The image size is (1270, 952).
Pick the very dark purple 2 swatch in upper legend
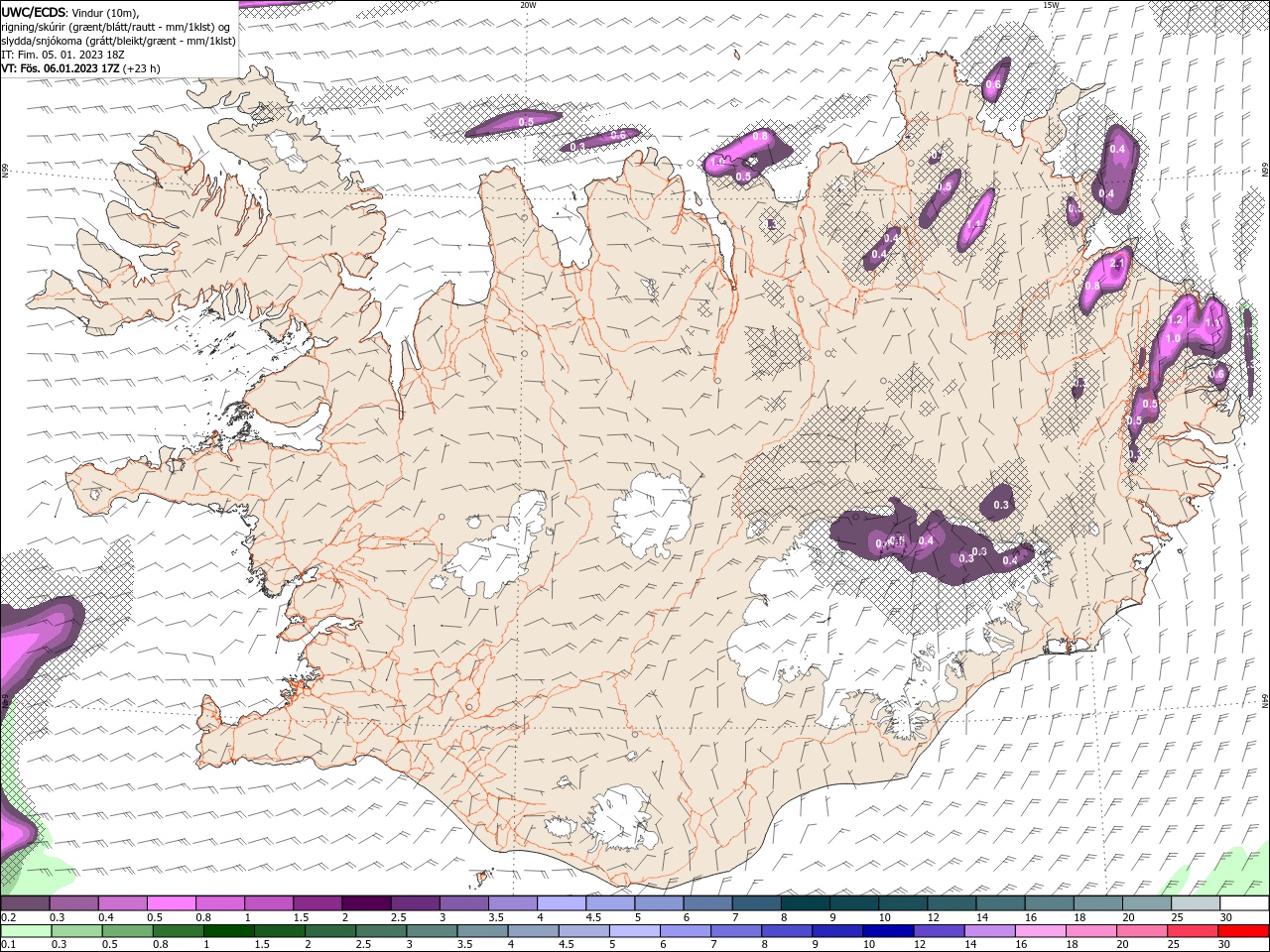tap(366, 903)
